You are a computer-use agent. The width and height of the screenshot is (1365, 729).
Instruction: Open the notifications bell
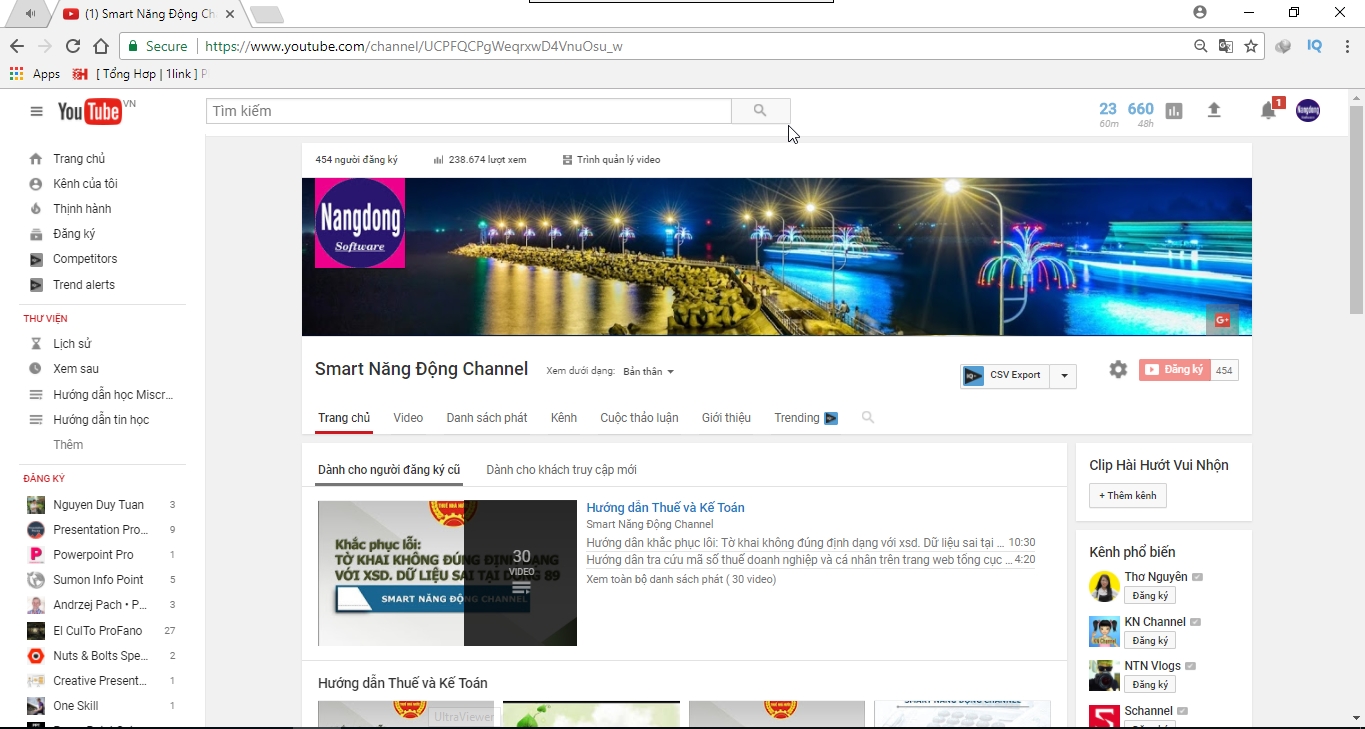[1268, 110]
